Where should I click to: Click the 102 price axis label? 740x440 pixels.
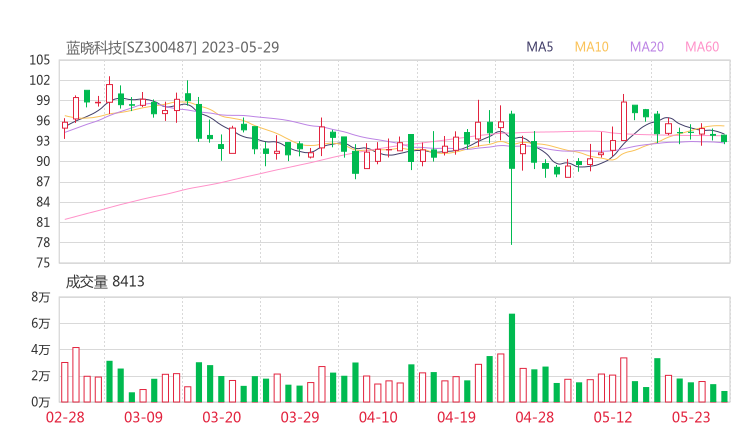(39, 80)
